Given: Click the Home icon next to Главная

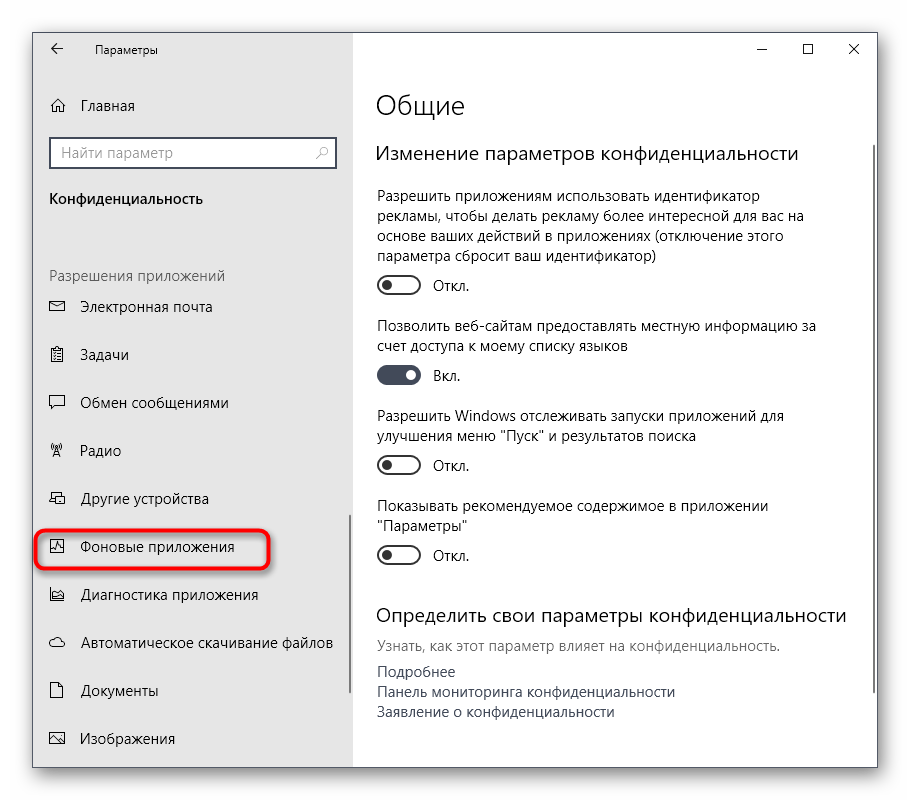Looking at the screenshot, I should (x=58, y=106).
